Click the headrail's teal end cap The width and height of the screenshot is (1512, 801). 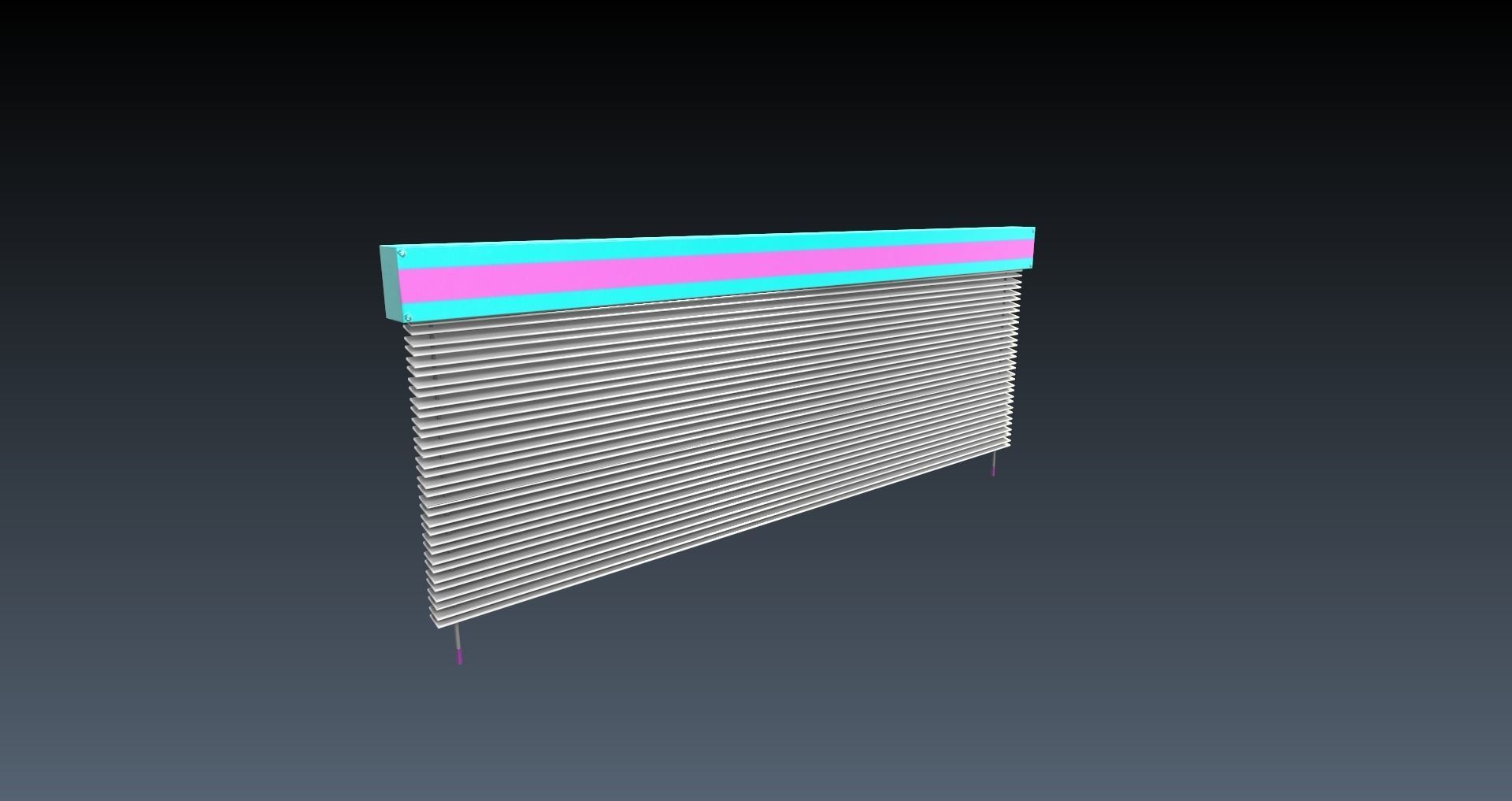pyautogui.click(x=391, y=283)
